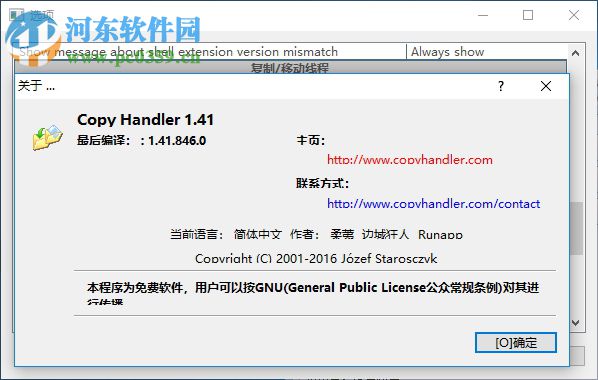Click the 复制/移动线程 section header
598x380 pixels.
[290, 68]
